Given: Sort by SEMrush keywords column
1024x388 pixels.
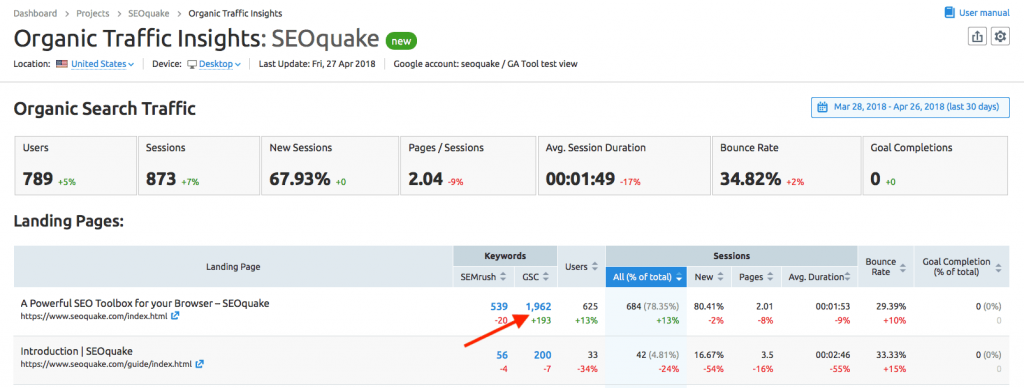Looking at the screenshot, I should (484, 276).
